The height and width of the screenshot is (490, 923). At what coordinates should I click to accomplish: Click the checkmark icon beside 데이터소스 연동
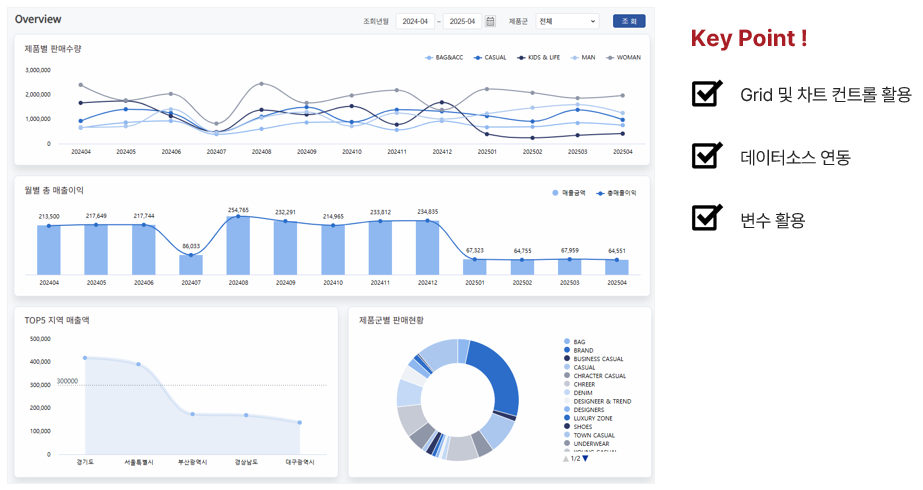(706, 155)
